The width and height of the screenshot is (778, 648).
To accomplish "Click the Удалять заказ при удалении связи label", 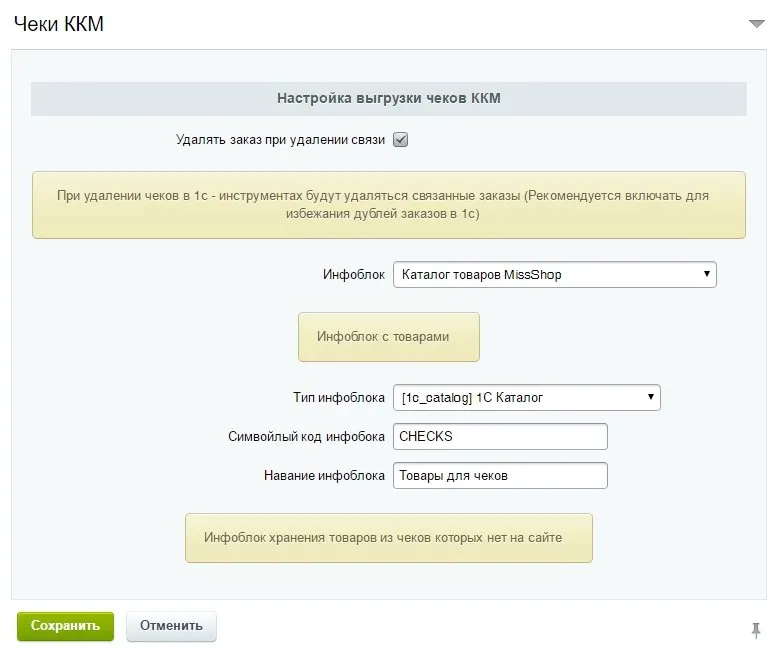I will (x=280, y=140).
